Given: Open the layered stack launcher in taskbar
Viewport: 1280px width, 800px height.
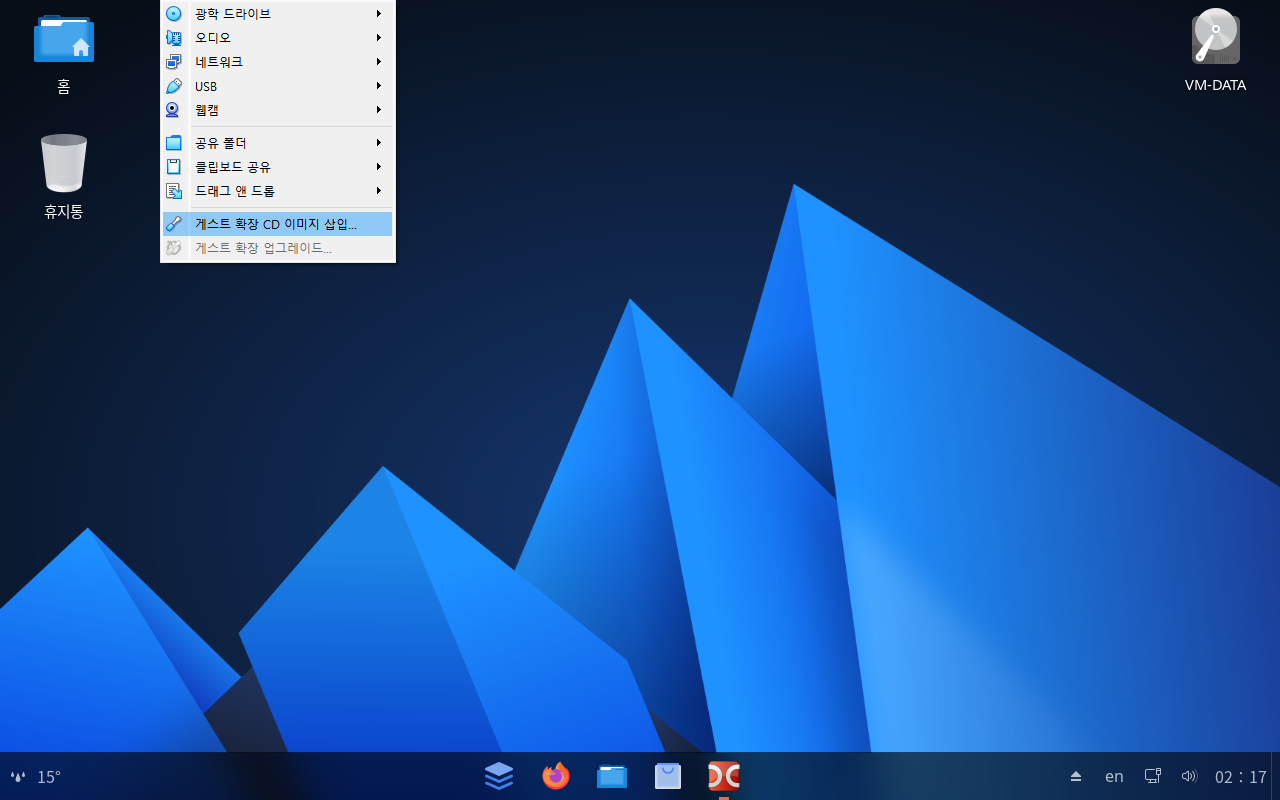Looking at the screenshot, I should (499, 775).
